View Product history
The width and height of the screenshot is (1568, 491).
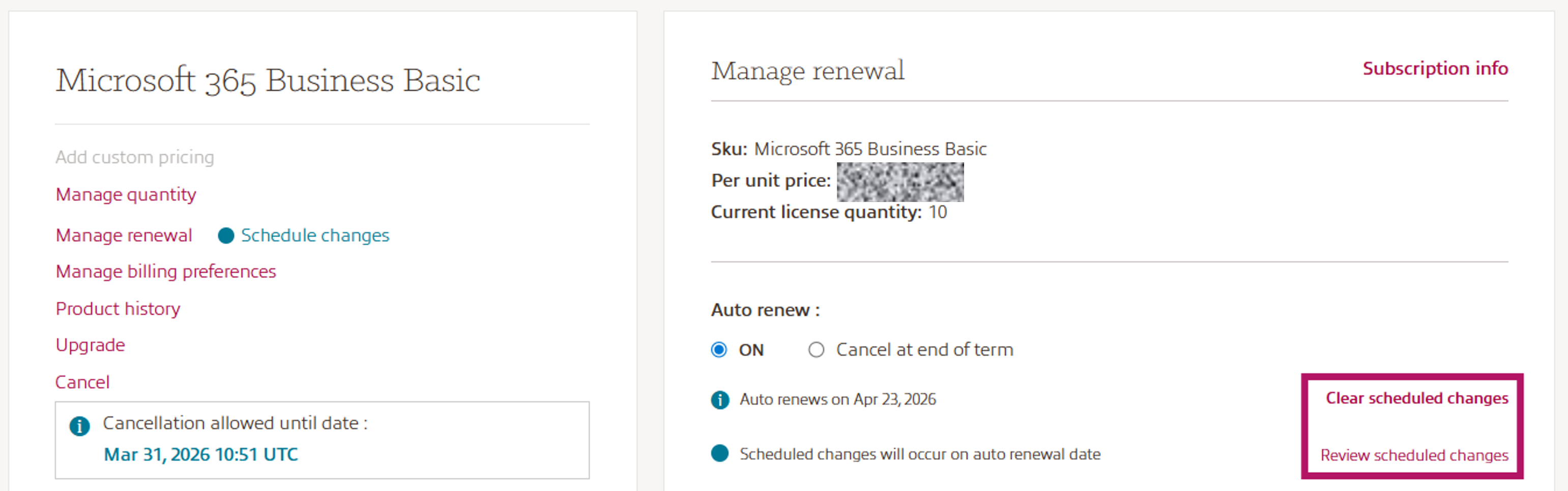click(x=118, y=308)
